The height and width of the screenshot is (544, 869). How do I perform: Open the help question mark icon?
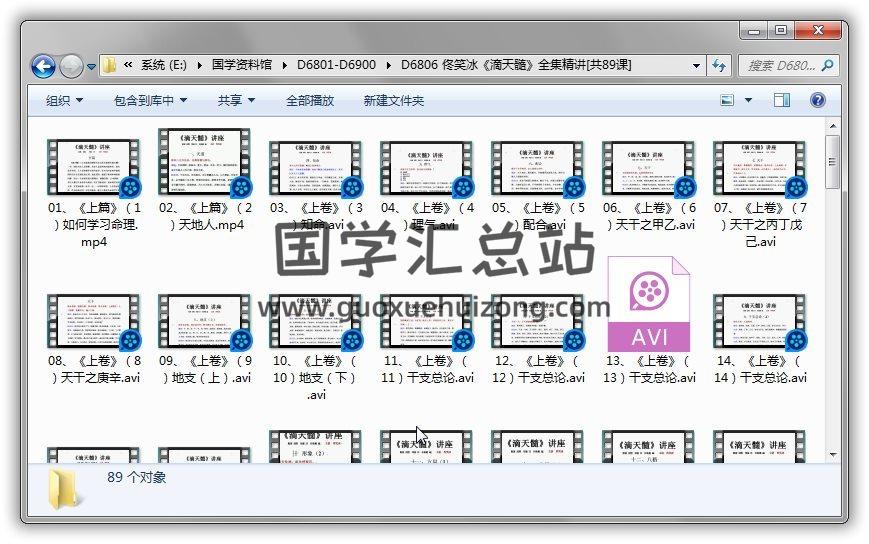coord(817,100)
